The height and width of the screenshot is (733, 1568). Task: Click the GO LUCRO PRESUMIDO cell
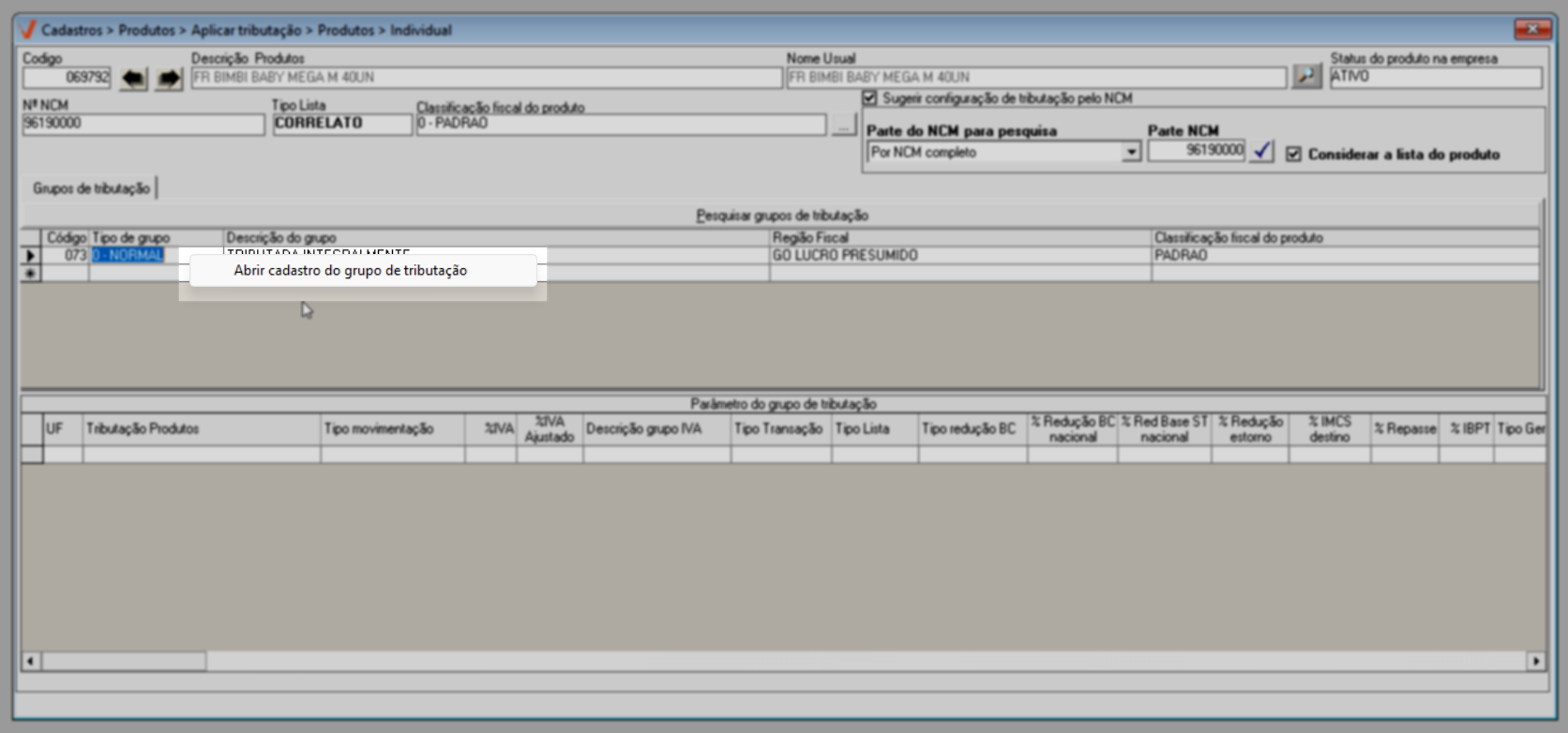coord(960,256)
